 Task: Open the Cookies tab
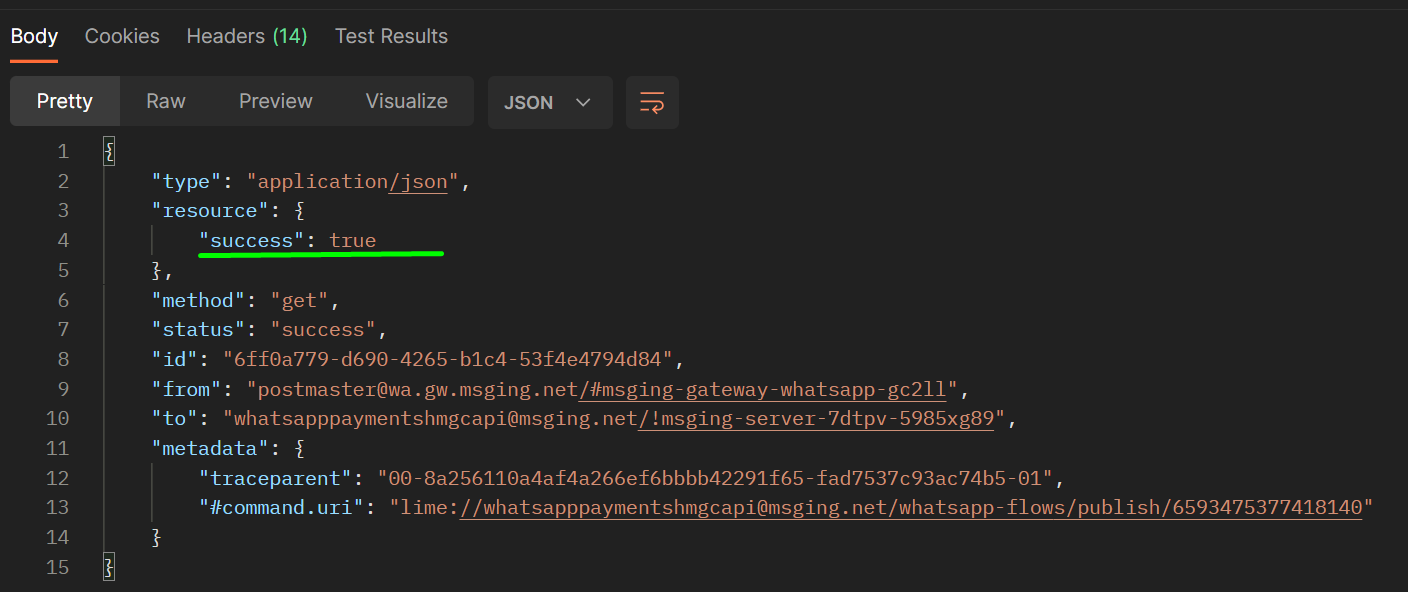pyautogui.click(x=122, y=36)
